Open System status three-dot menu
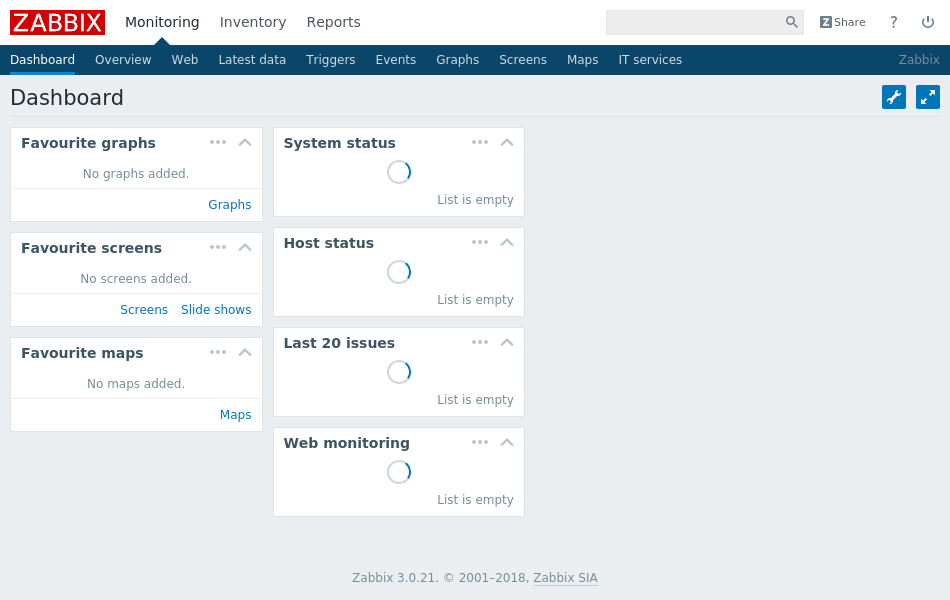 pyautogui.click(x=480, y=142)
